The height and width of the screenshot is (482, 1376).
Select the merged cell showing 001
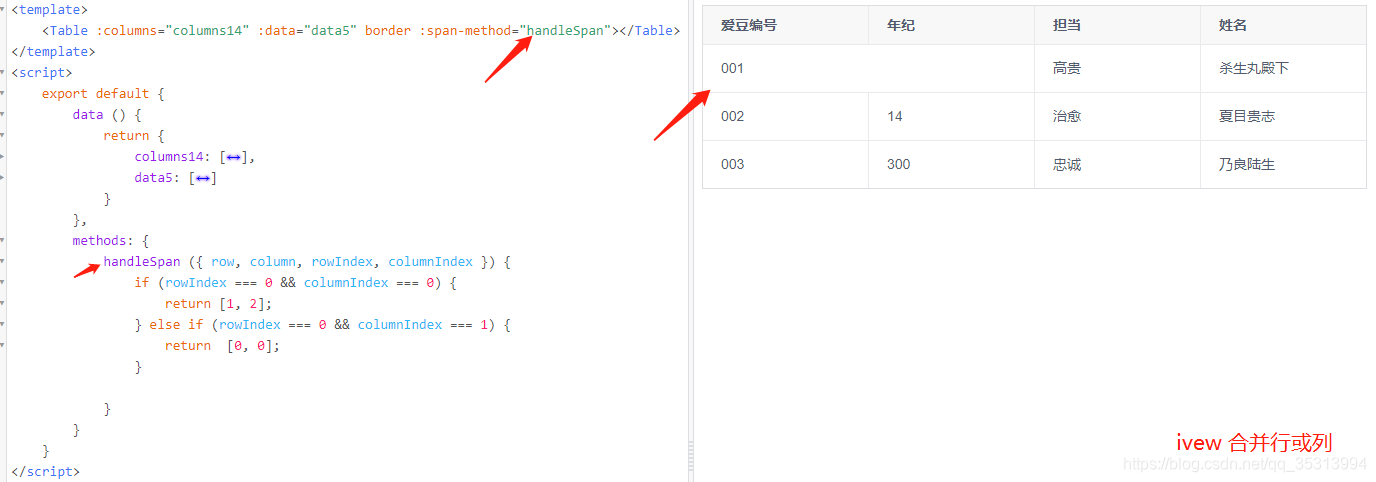(868, 69)
